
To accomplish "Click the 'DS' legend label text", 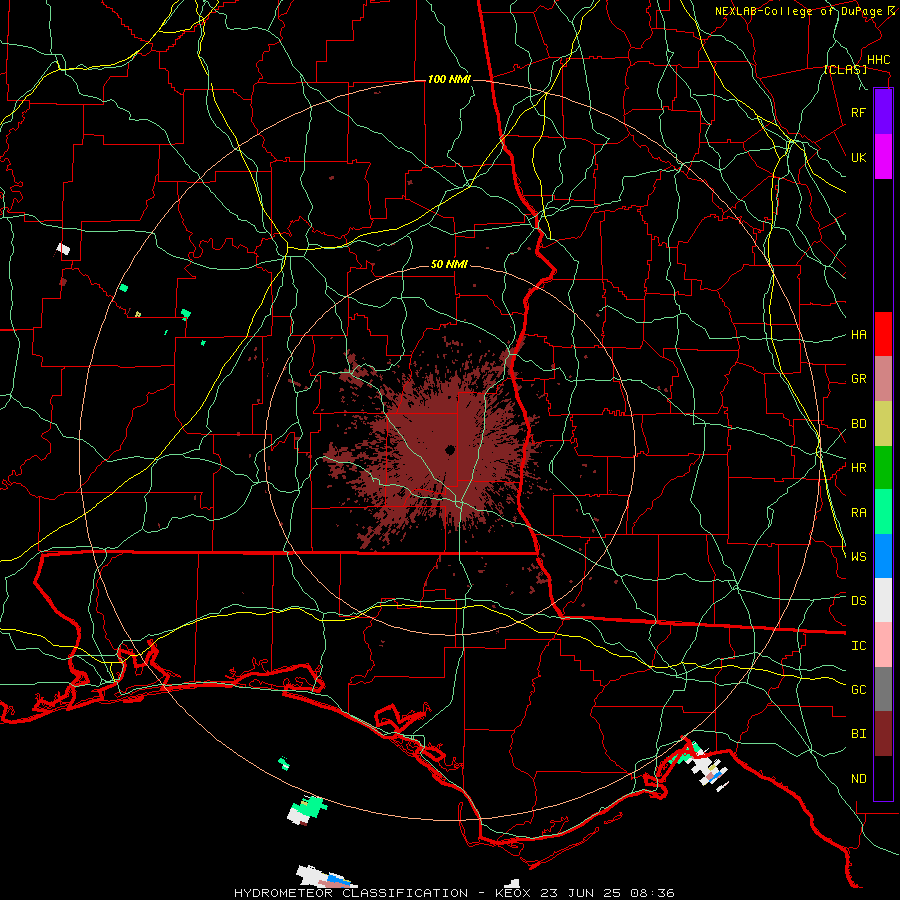I will tap(858, 601).
